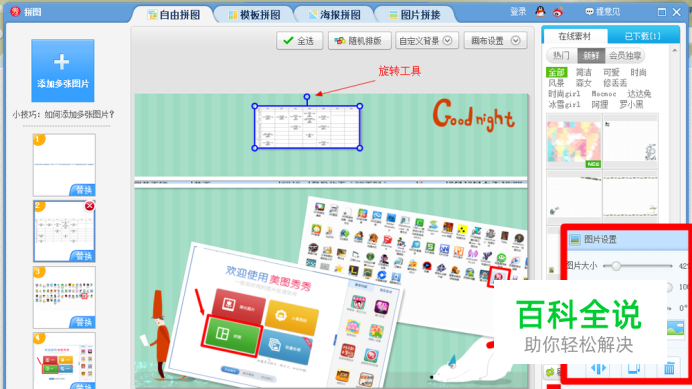Open the 已下载 tab
This screenshot has height=389, width=692.
(643, 36)
